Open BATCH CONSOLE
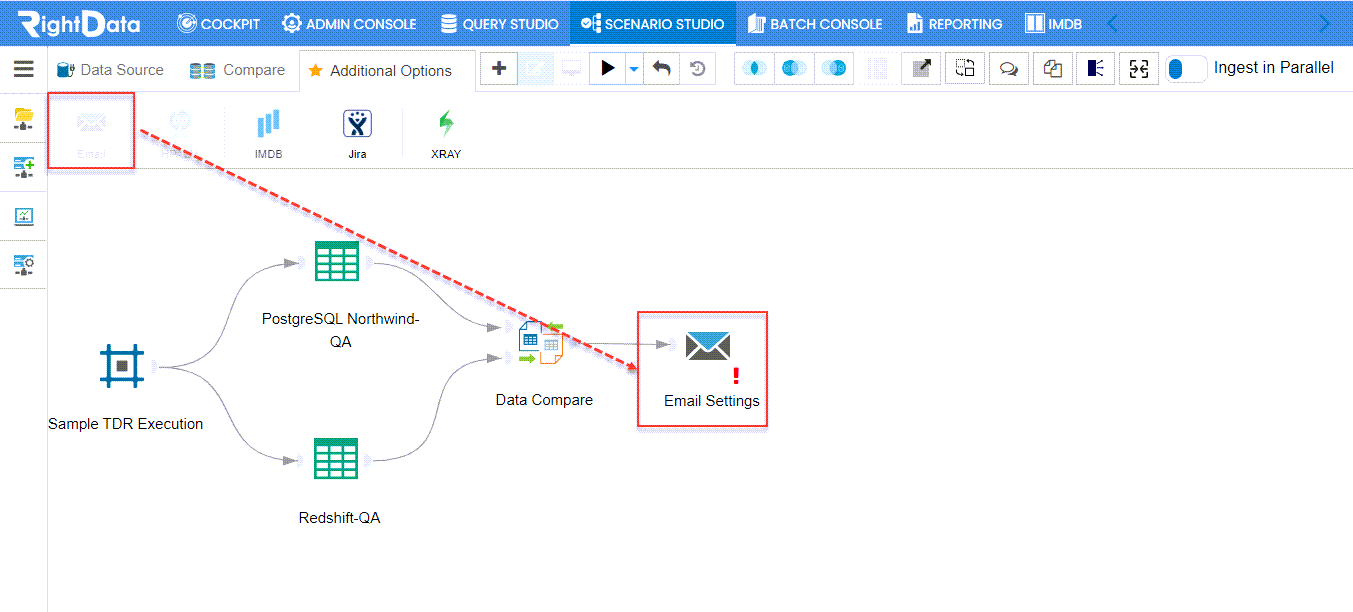 815,23
